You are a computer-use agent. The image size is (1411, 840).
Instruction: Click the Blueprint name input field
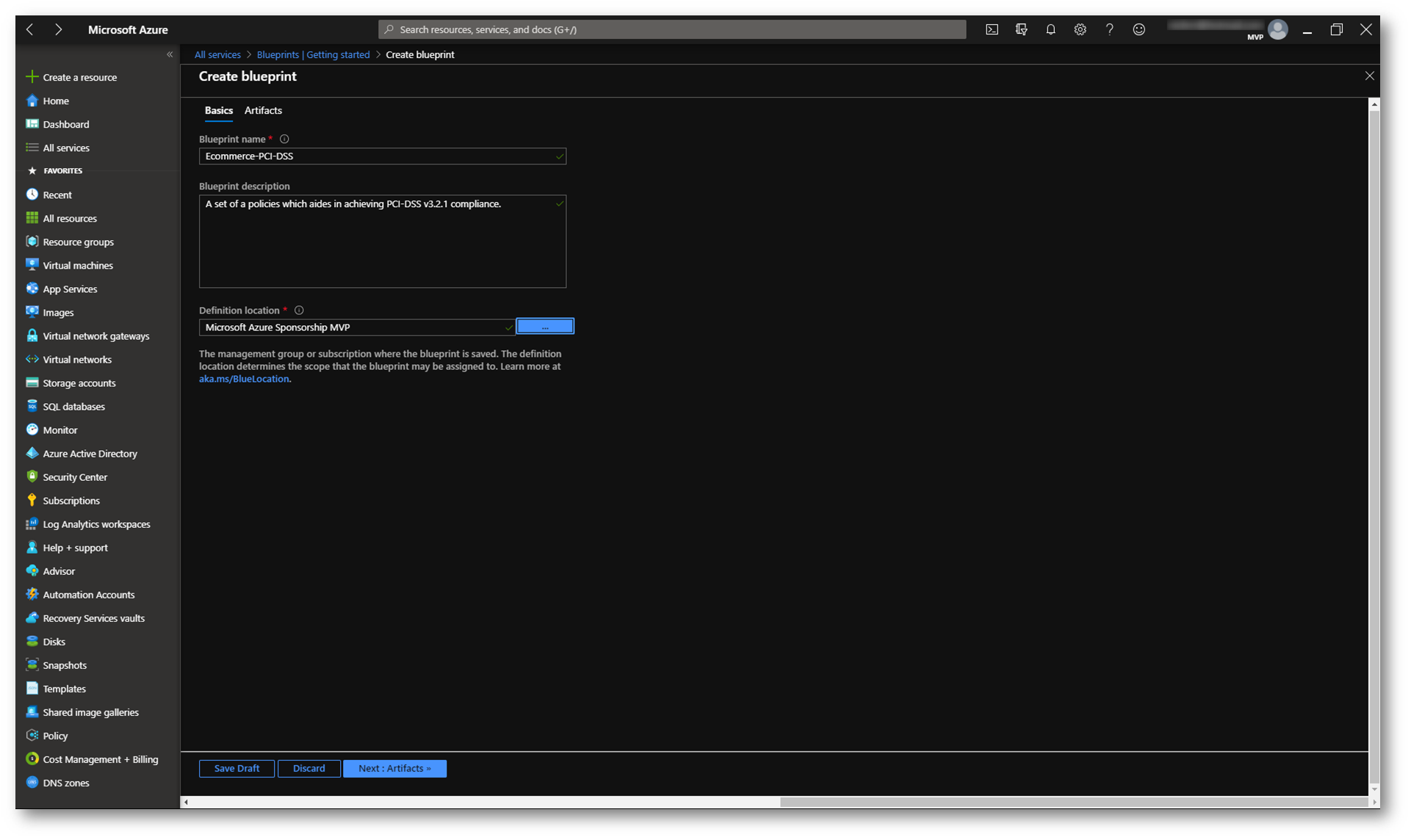382,156
